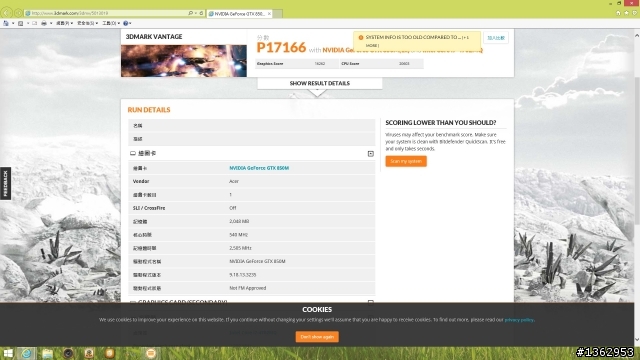Screen dimensions: 640x360
Task: Open a new blank browser tab
Action: click(x=278, y=13)
